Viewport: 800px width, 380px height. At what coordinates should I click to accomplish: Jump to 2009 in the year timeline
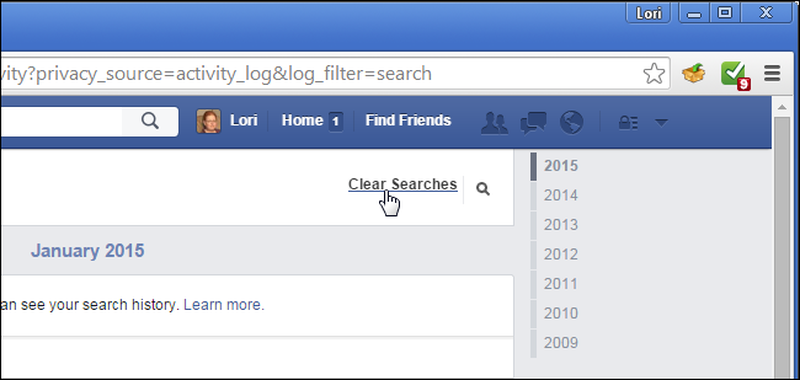(561, 343)
